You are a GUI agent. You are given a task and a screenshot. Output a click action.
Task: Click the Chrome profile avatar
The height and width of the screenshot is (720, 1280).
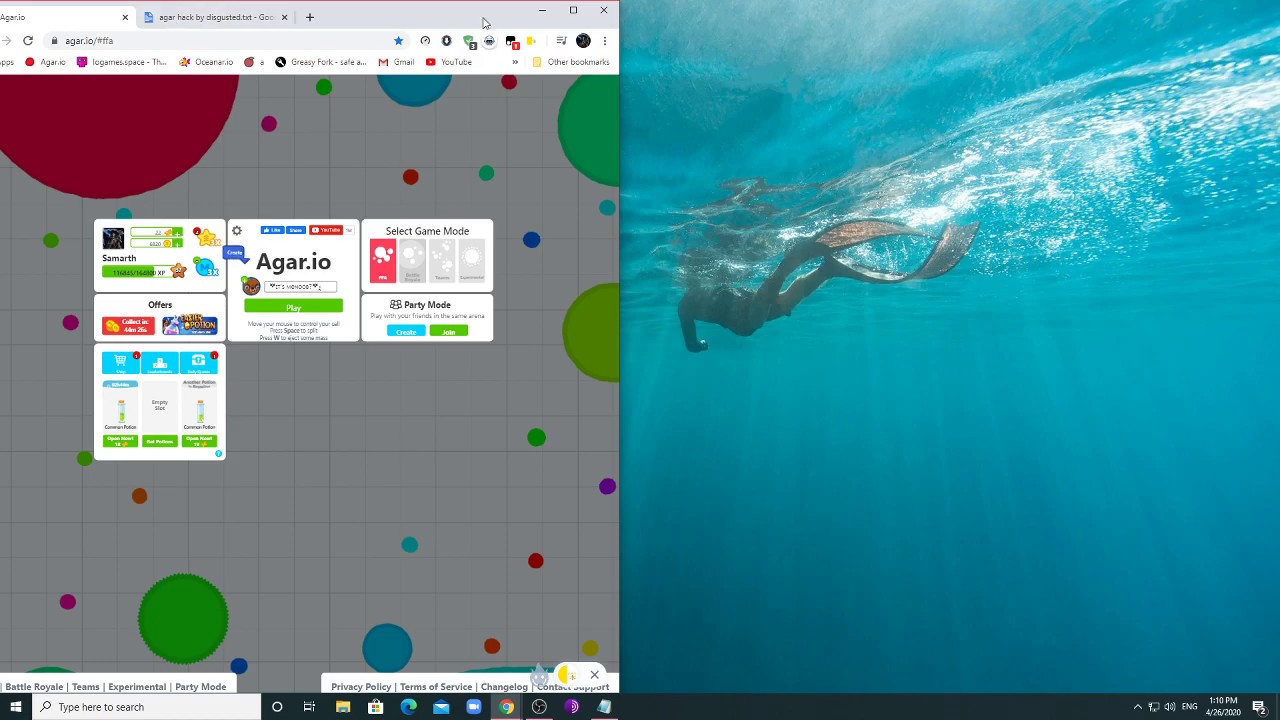click(x=583, y=41)
